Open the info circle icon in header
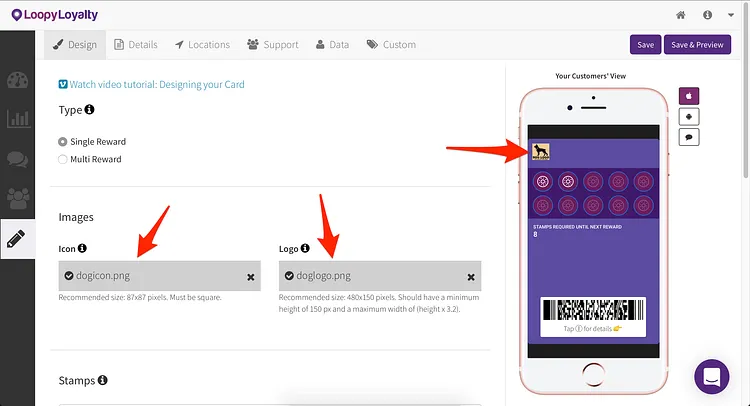 click(707, 15)
